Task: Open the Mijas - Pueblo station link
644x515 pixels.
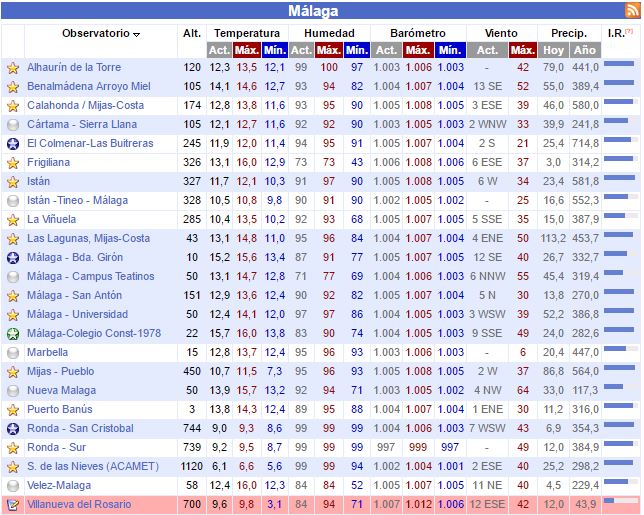Action: click(x=60, y=371)
